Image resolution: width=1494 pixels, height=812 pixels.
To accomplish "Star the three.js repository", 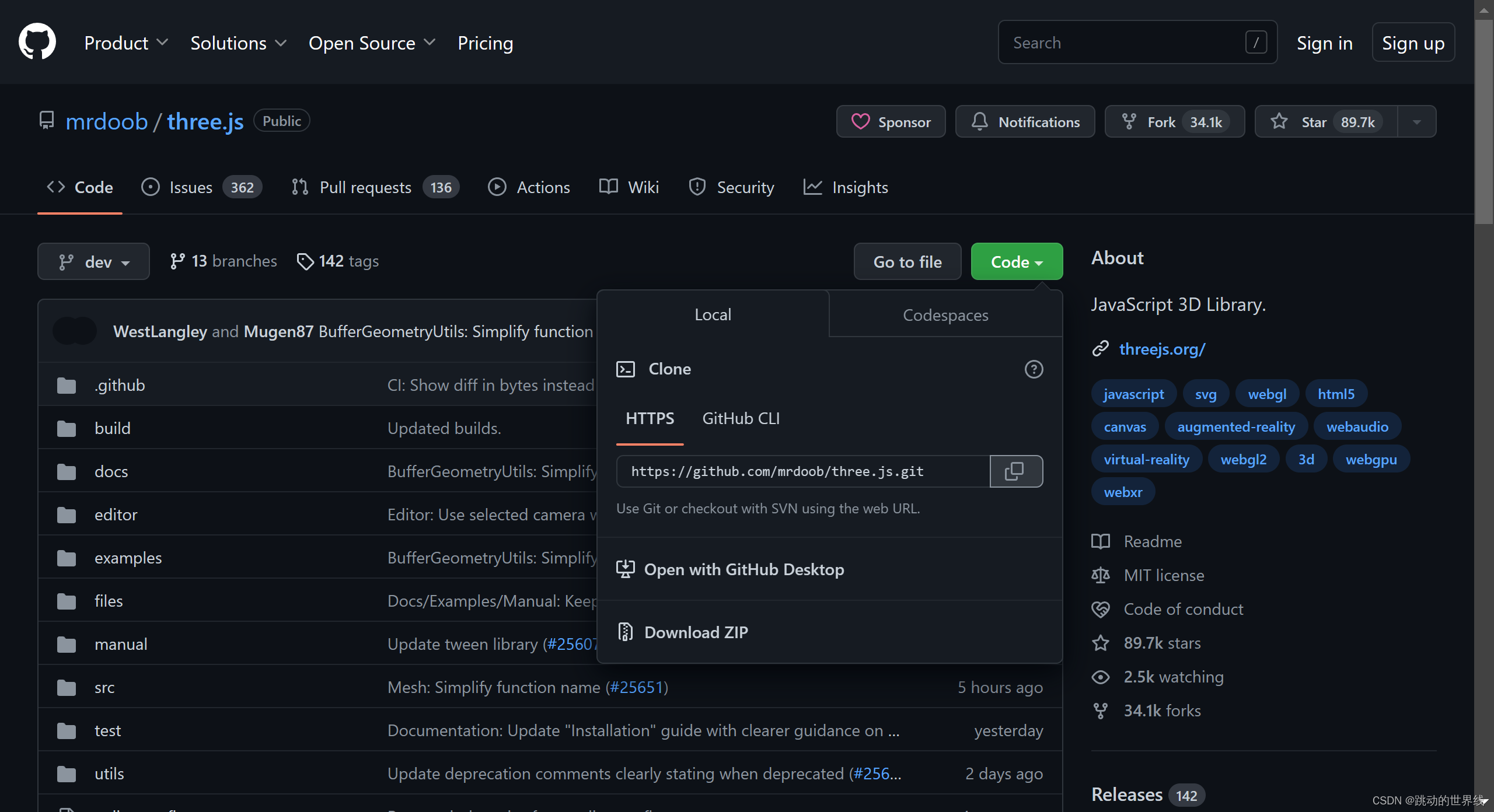I will [1326, 121].
